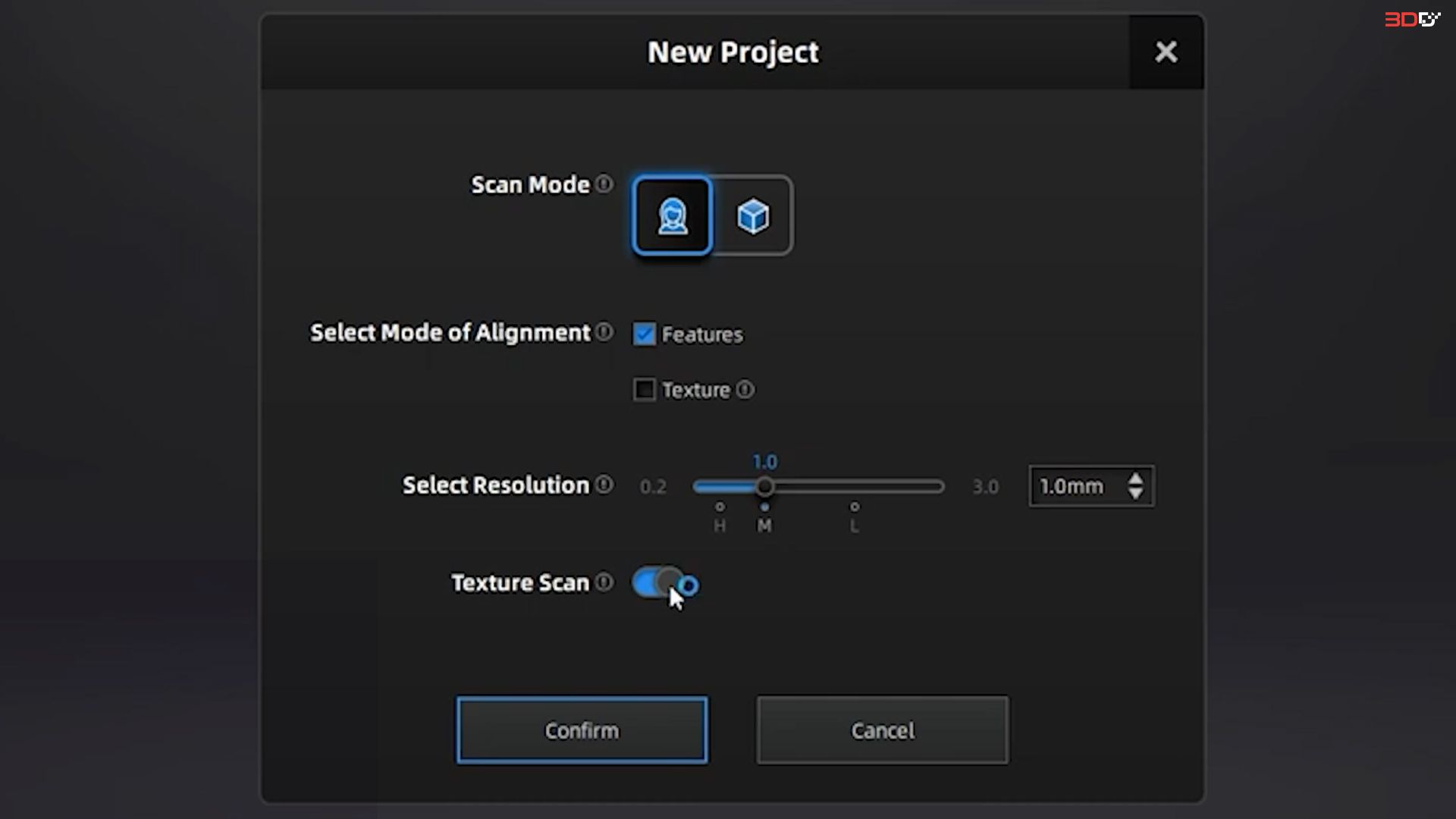
Task: Click the 3D logo in top corner
Action: pyautogui.click(x=1411, y=20)
